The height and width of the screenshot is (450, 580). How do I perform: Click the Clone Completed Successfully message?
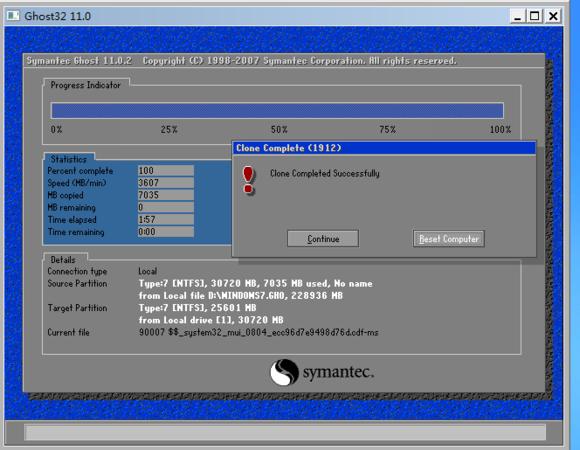coord(324,173)
